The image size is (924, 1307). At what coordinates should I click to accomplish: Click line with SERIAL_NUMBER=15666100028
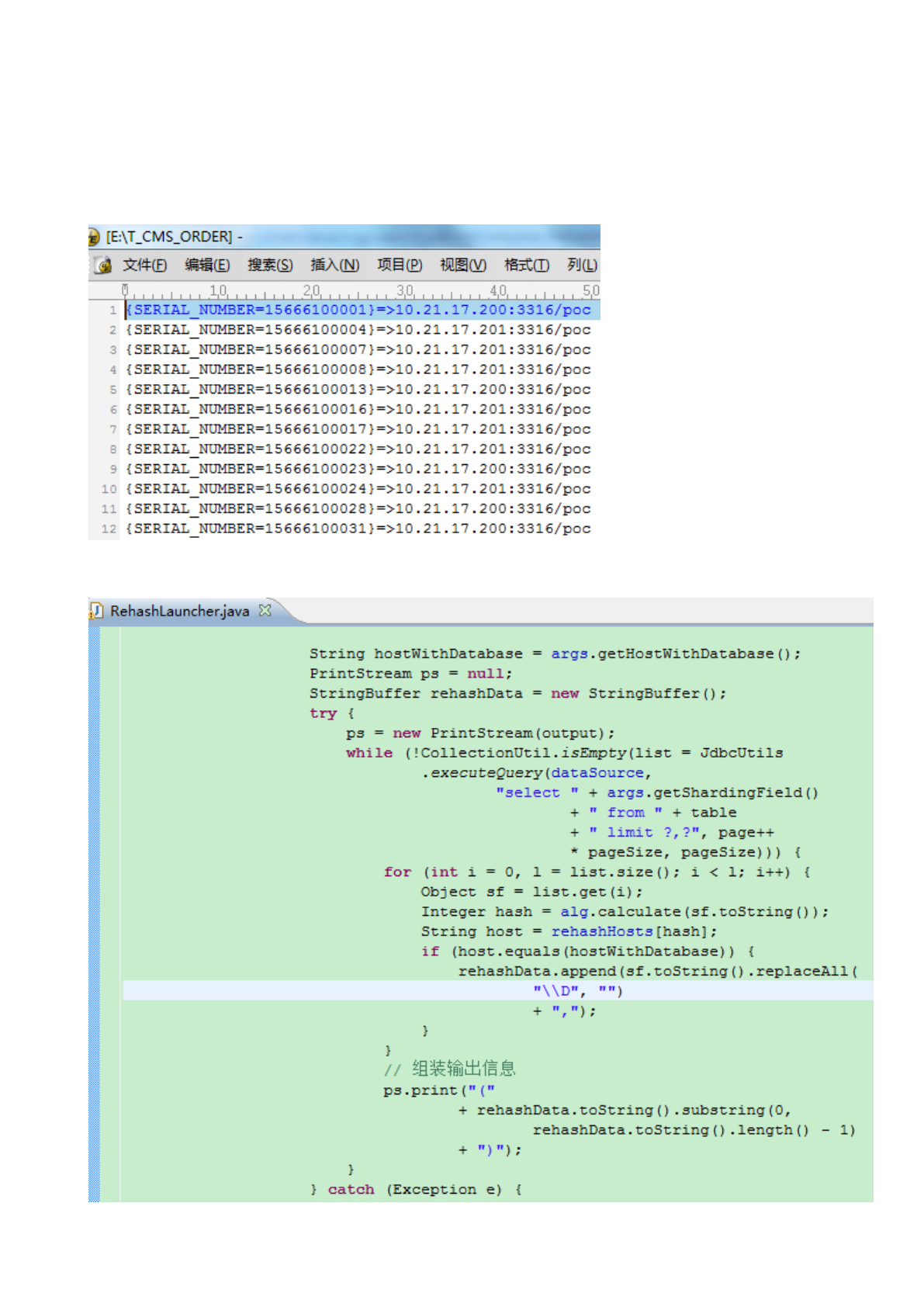click(x=358, y=509)
